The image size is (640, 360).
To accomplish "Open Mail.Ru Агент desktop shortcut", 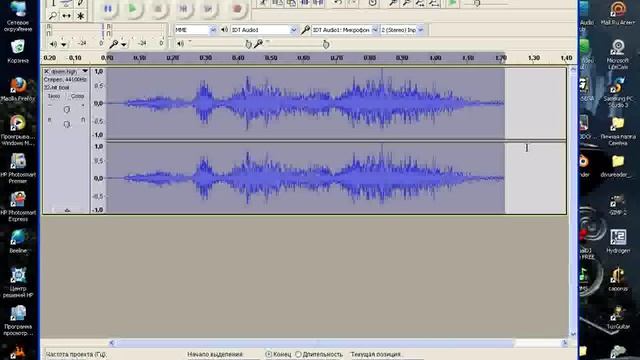I will point(618,13).
